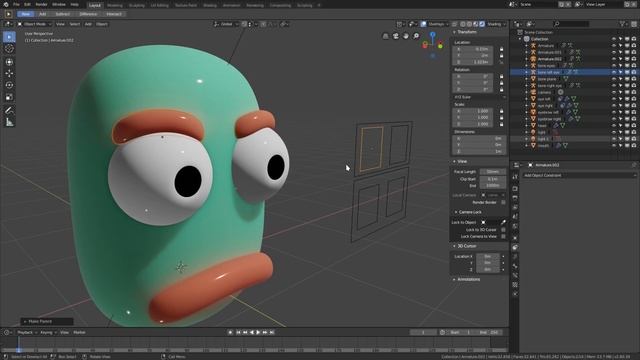Click the pan view hand gizmo
Screen dimensions: 640x360
coord(406,36)
